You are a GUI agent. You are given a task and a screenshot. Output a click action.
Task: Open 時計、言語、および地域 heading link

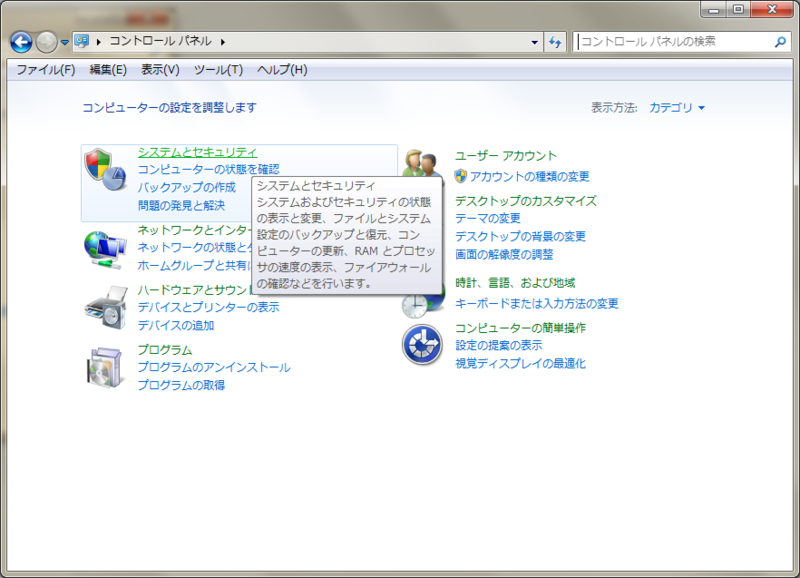click(x=515, y=283)
